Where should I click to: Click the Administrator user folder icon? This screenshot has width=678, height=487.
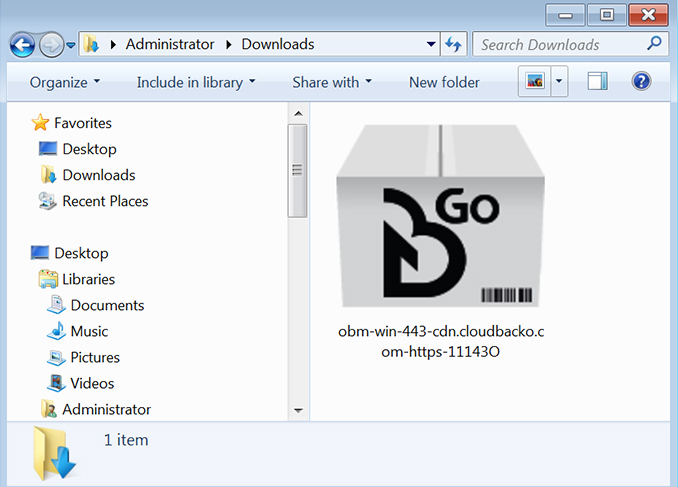[49, 409]
